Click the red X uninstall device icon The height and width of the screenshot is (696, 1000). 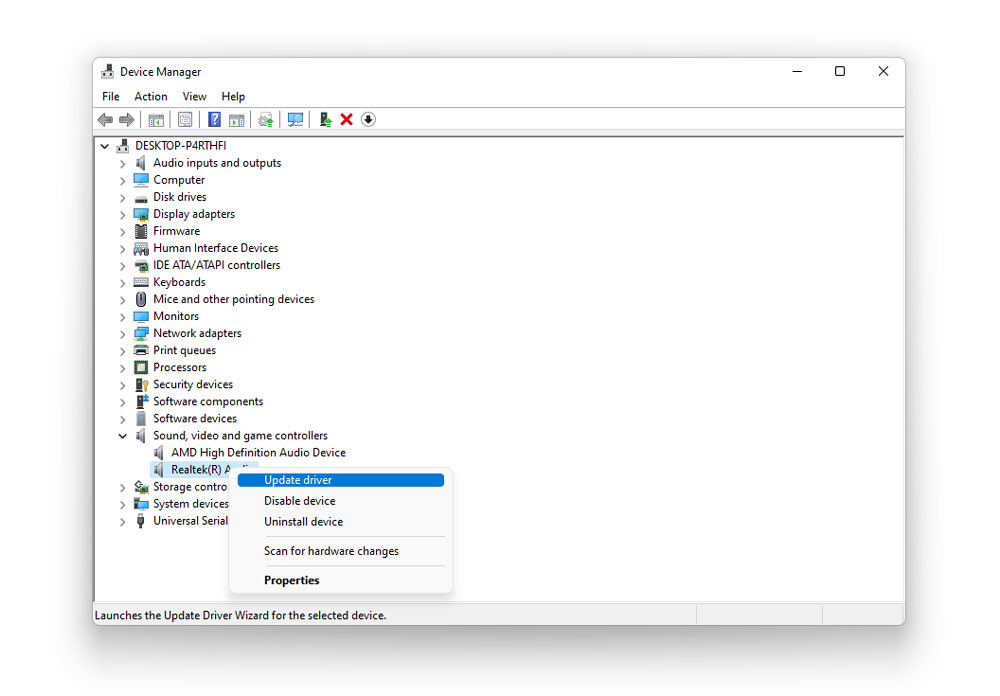[x=347, y=119]
